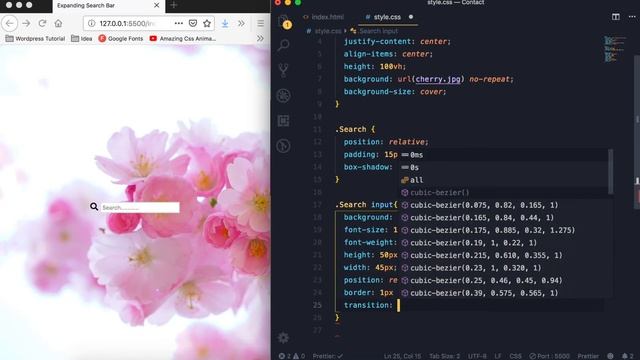640x360 pixels.
Task: Split the VS Code editor right
Action: (616, 17)
